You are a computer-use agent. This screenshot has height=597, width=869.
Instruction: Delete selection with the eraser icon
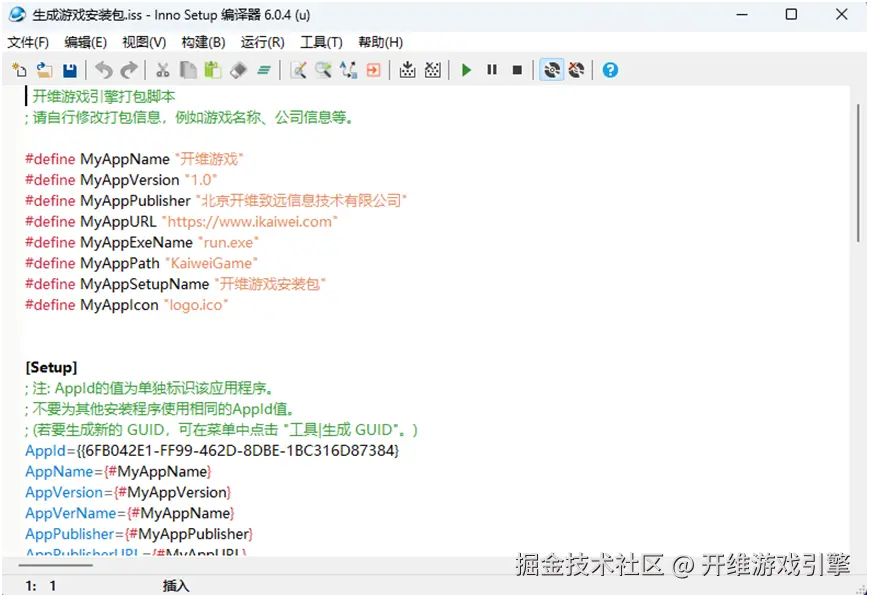tap(238, 70)
